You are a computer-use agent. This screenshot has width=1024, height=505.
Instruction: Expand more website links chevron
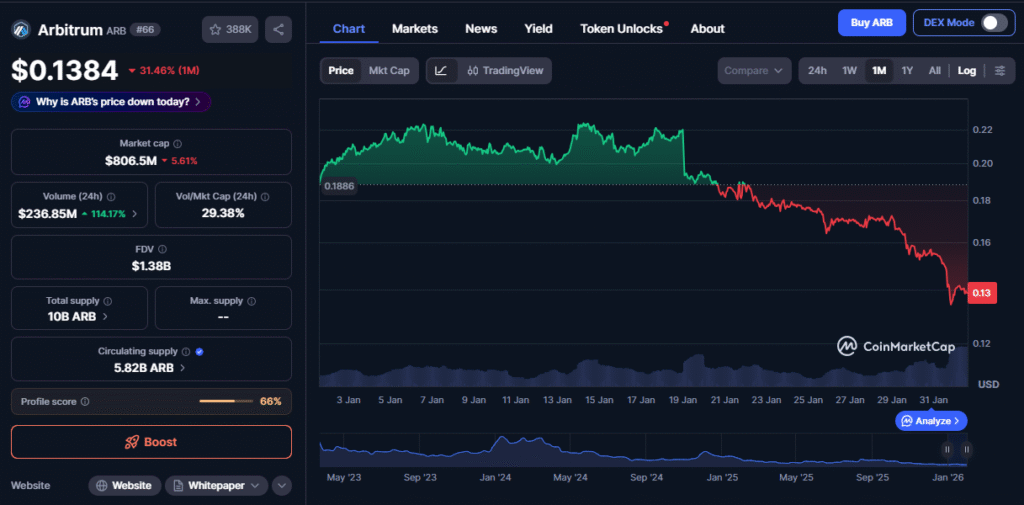[282, 485]
